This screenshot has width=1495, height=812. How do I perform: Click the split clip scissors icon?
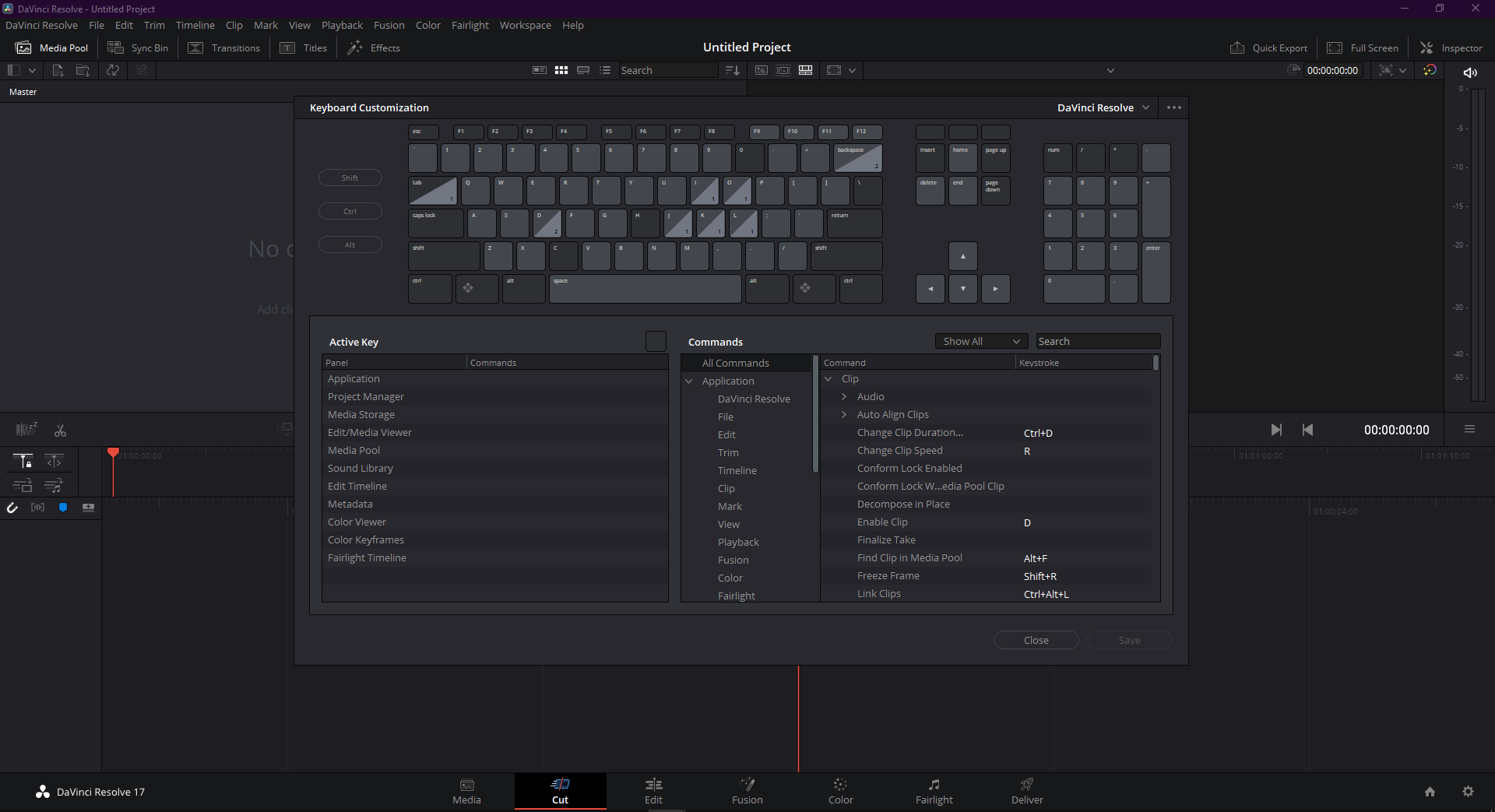60,430
